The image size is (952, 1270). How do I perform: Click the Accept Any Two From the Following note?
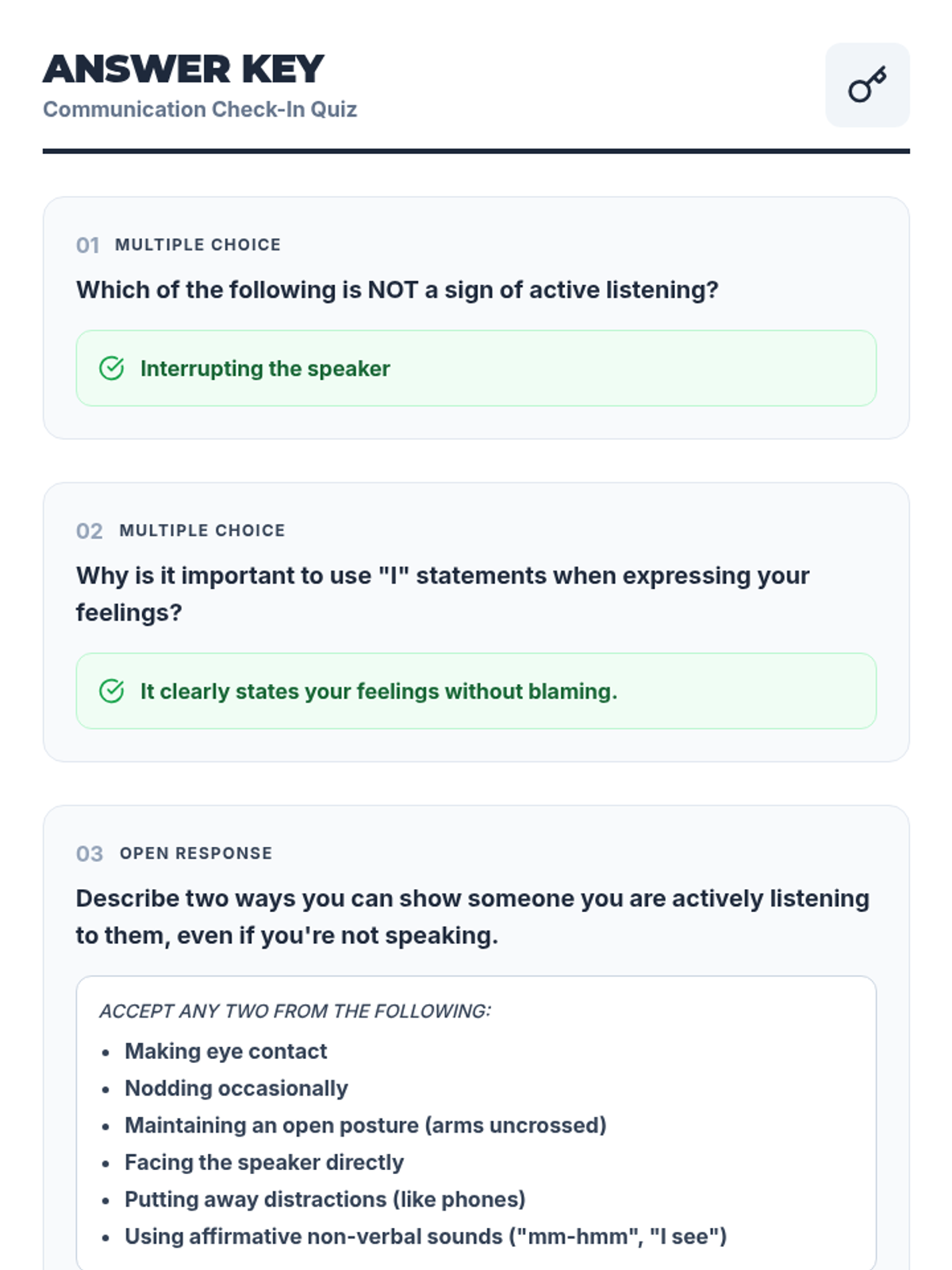coord(295,1011)
